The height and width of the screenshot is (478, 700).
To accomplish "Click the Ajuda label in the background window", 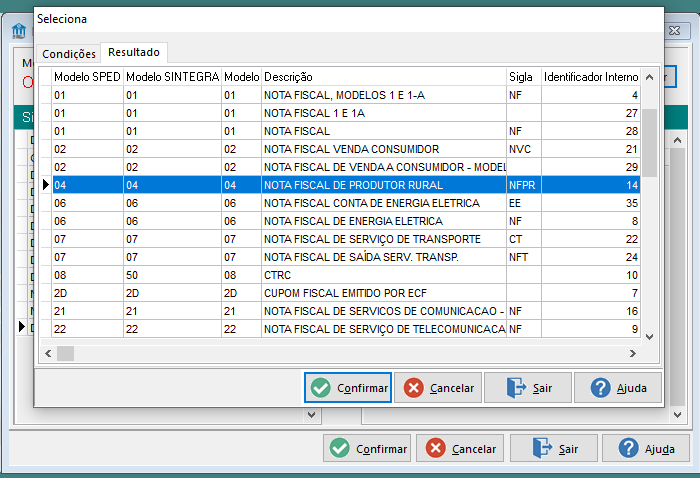I will (x=659, y=449).
